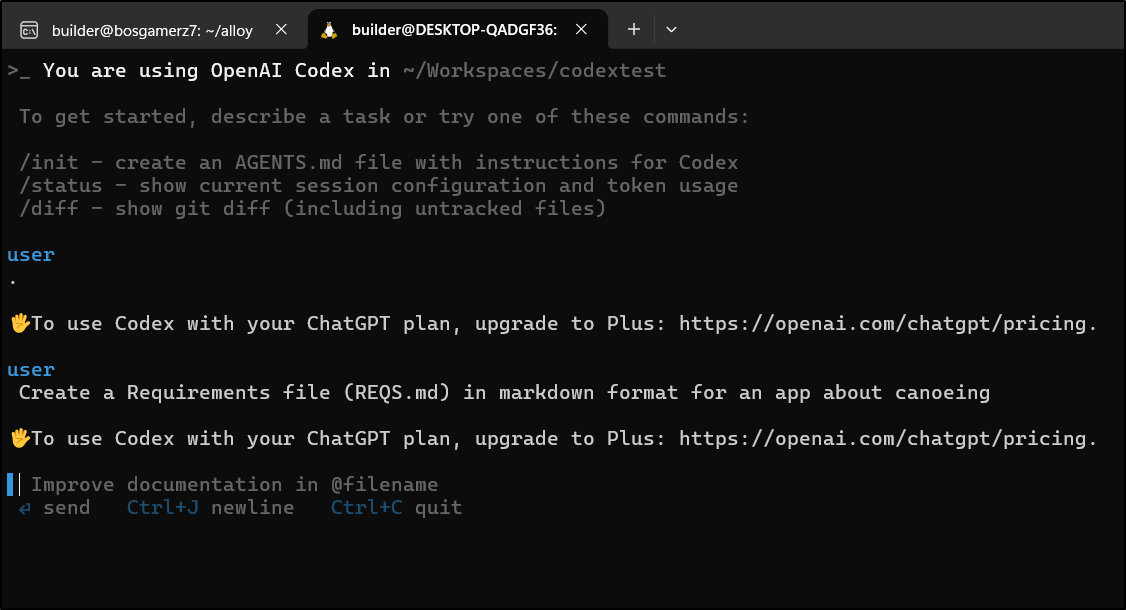
Task: Click the second waving hand emoji
Action: tap(19, 438)
